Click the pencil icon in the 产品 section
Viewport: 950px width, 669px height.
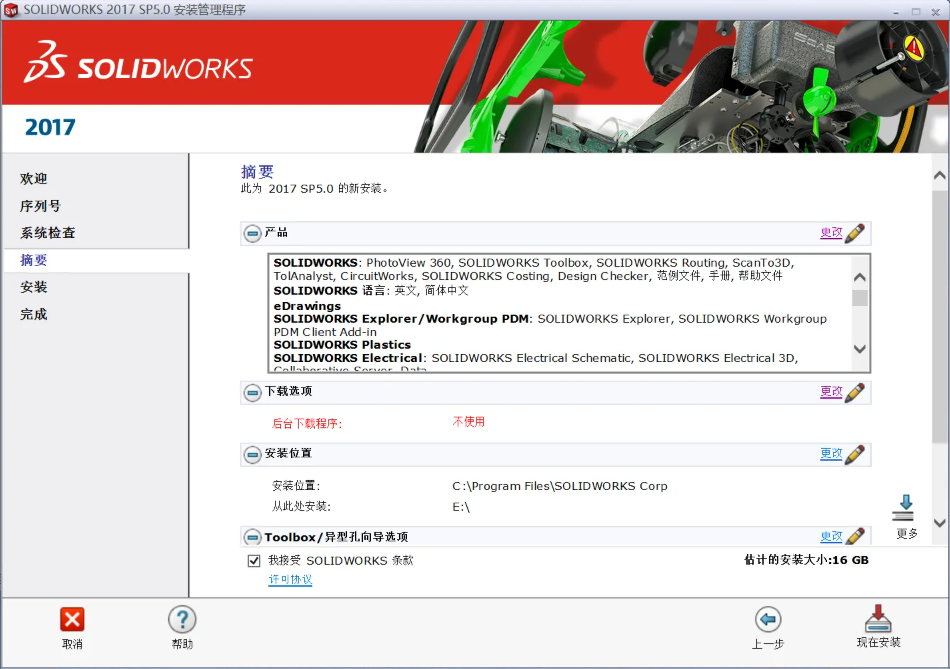coord(854,233)
